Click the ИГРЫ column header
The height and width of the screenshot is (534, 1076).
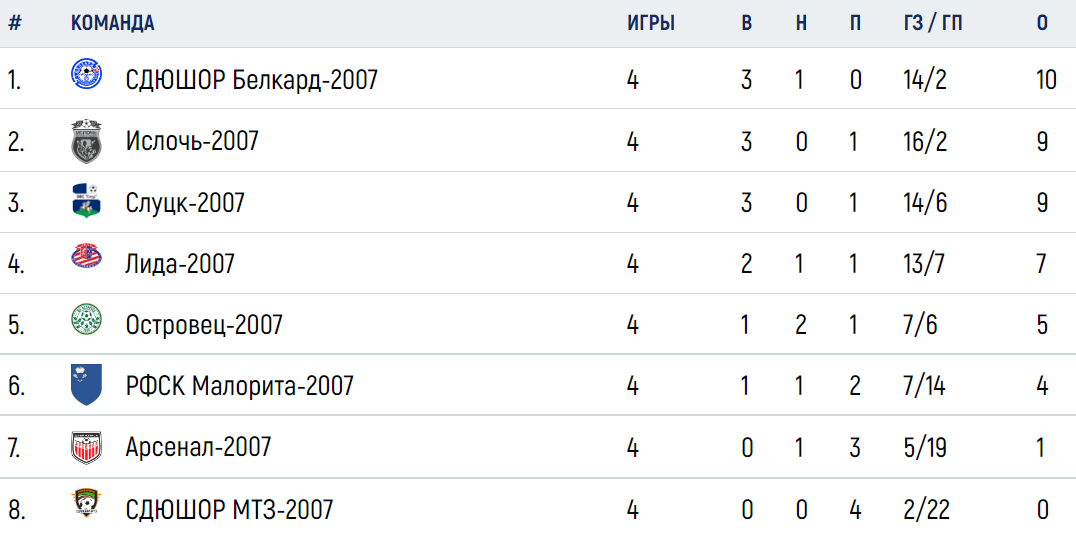pyautogui.click(x=651, y=23)
